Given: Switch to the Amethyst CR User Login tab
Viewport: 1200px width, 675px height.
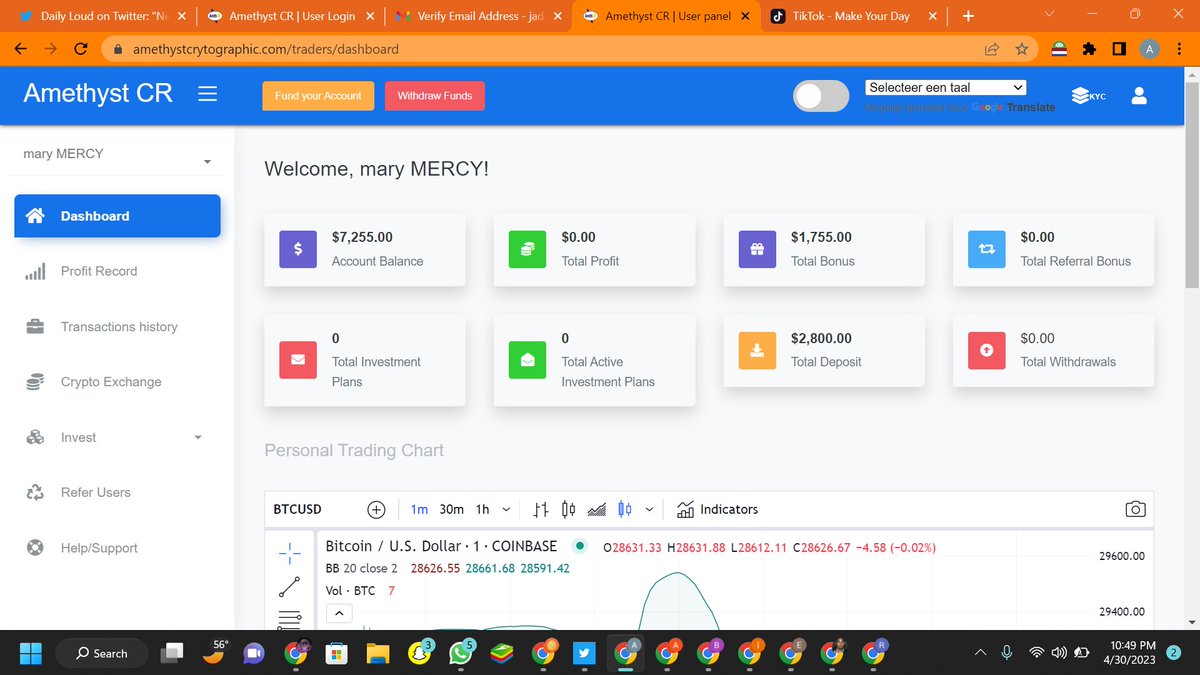Looking at the screenshot, I should [x=289, y=16].
